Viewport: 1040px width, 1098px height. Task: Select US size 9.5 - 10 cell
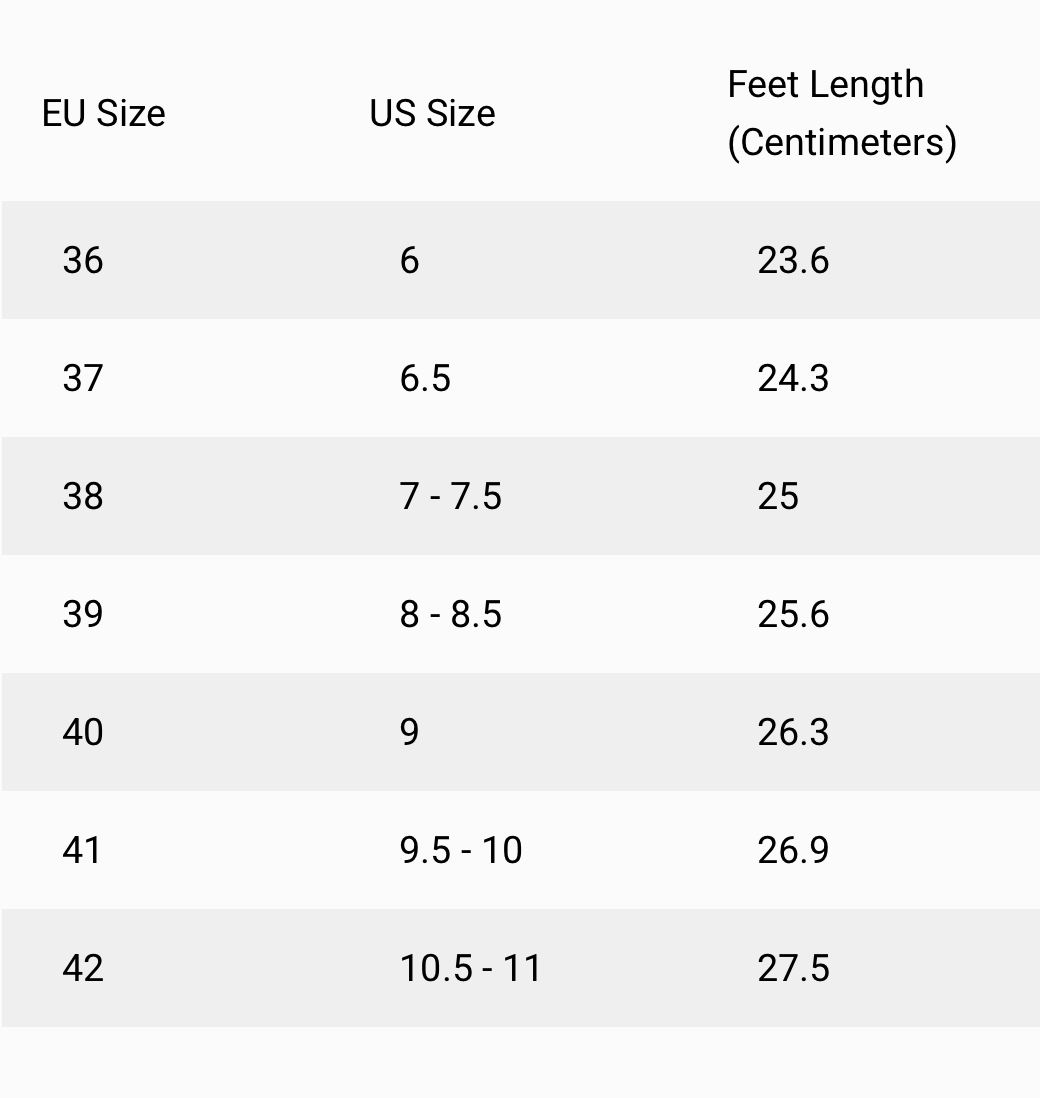pos(461,850)
